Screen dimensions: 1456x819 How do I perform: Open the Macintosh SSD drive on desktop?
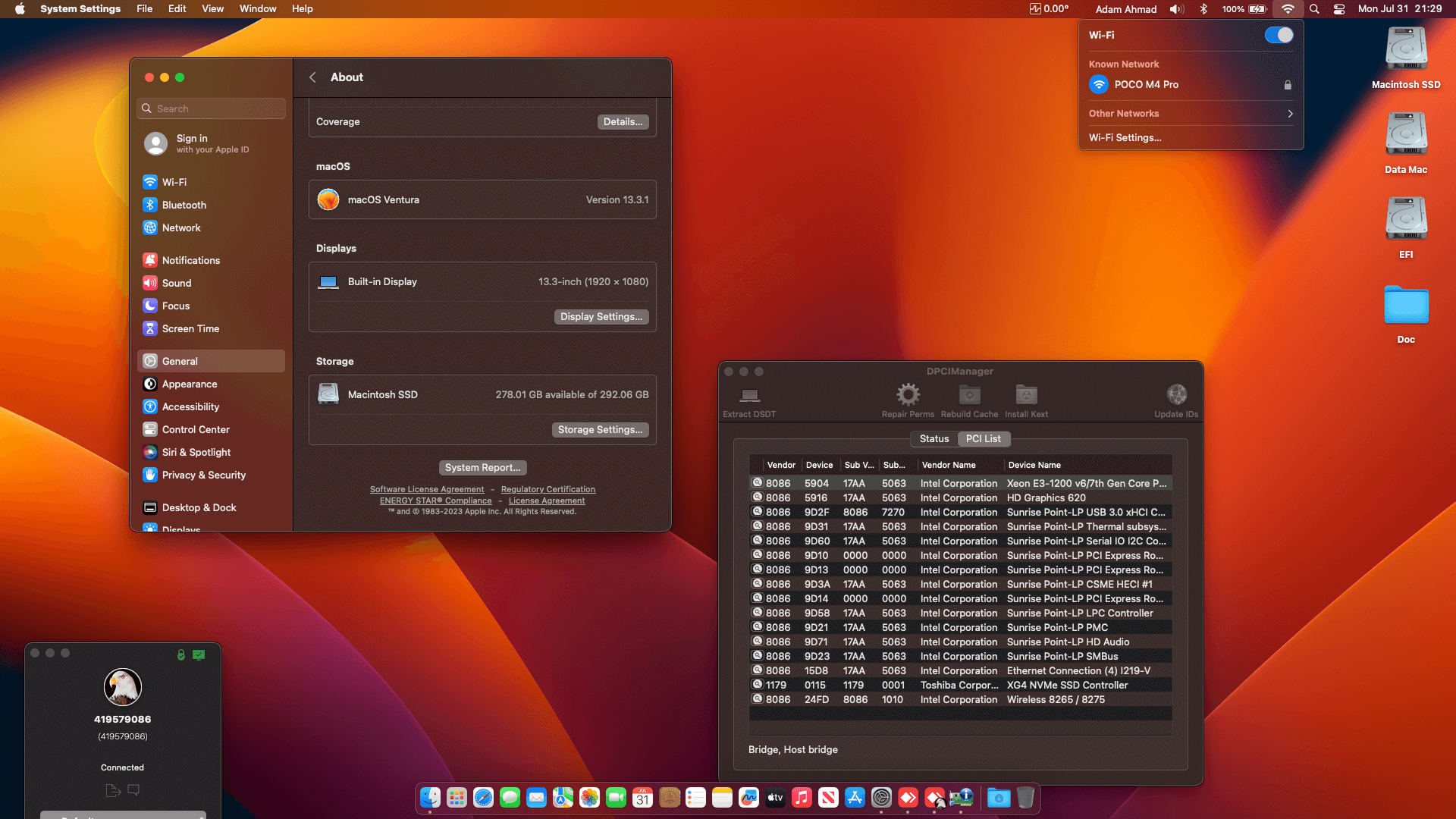pos(1405,48)
